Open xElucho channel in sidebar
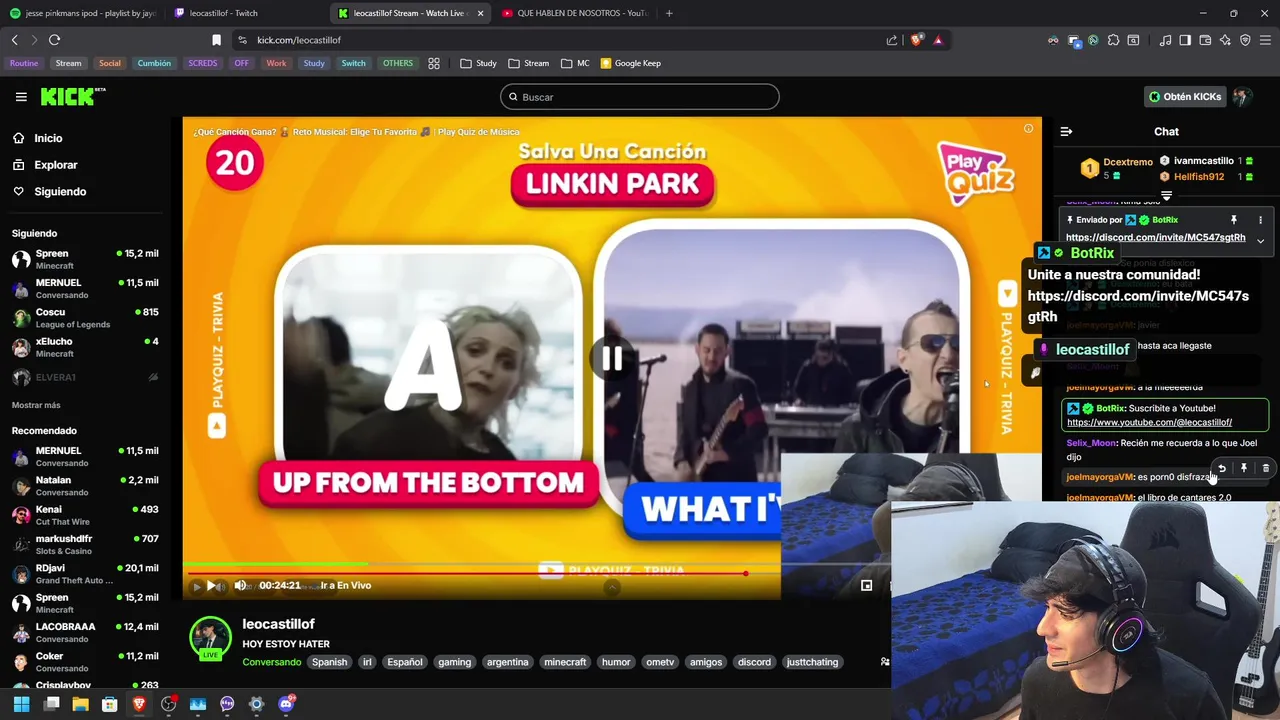 point(85,347)
